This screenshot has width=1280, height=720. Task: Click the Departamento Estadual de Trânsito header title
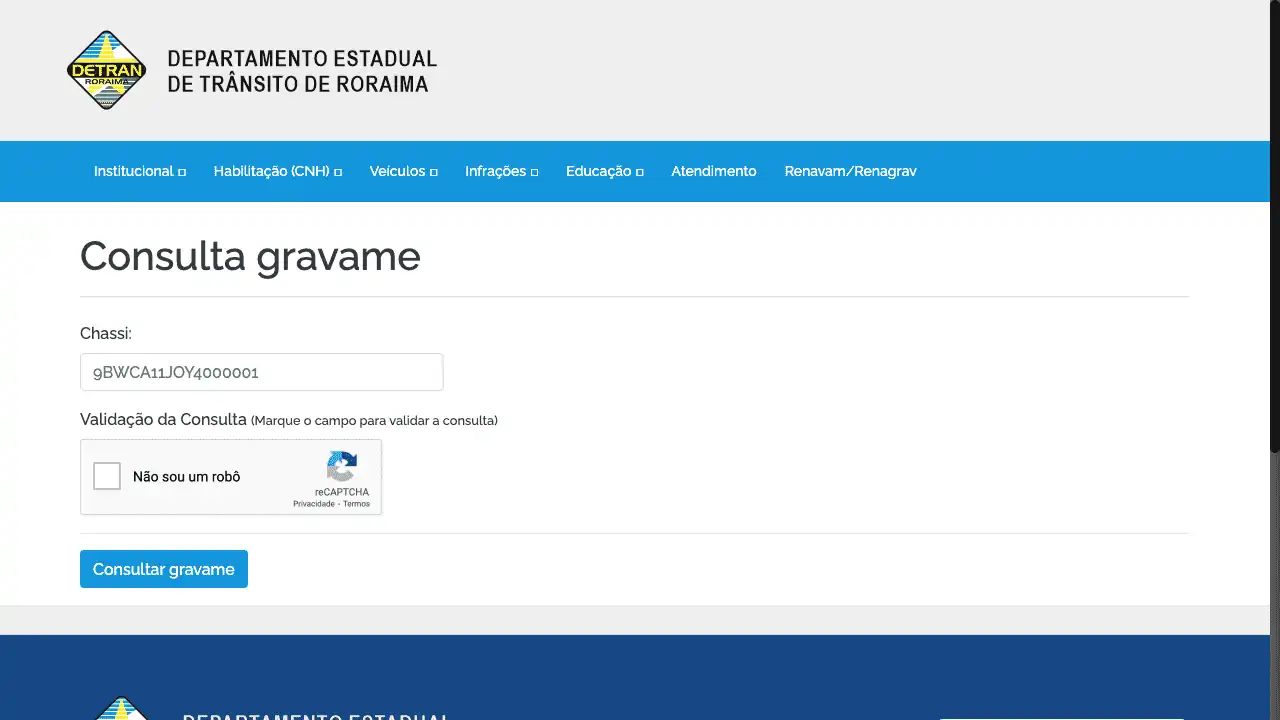coord(302,71)
